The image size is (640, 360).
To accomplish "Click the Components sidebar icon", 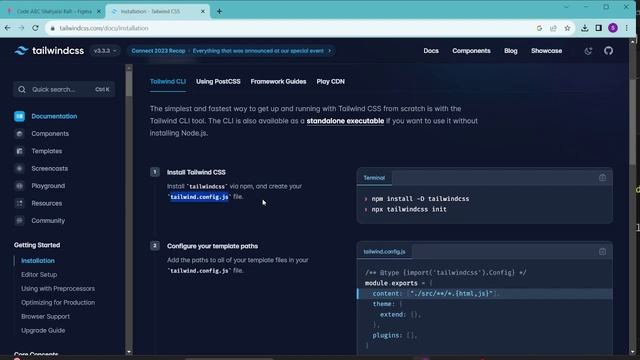I will coord(19,134).
